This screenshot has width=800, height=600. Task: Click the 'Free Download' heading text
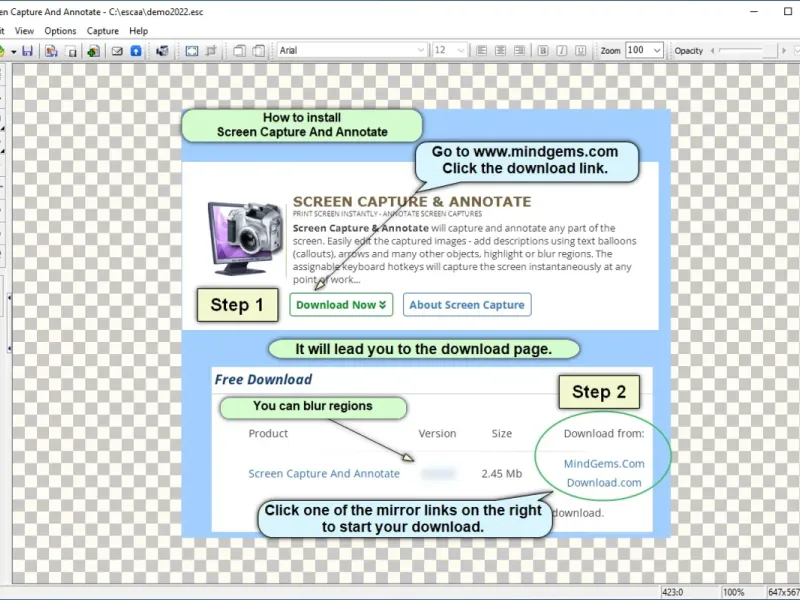coord(263,380)
